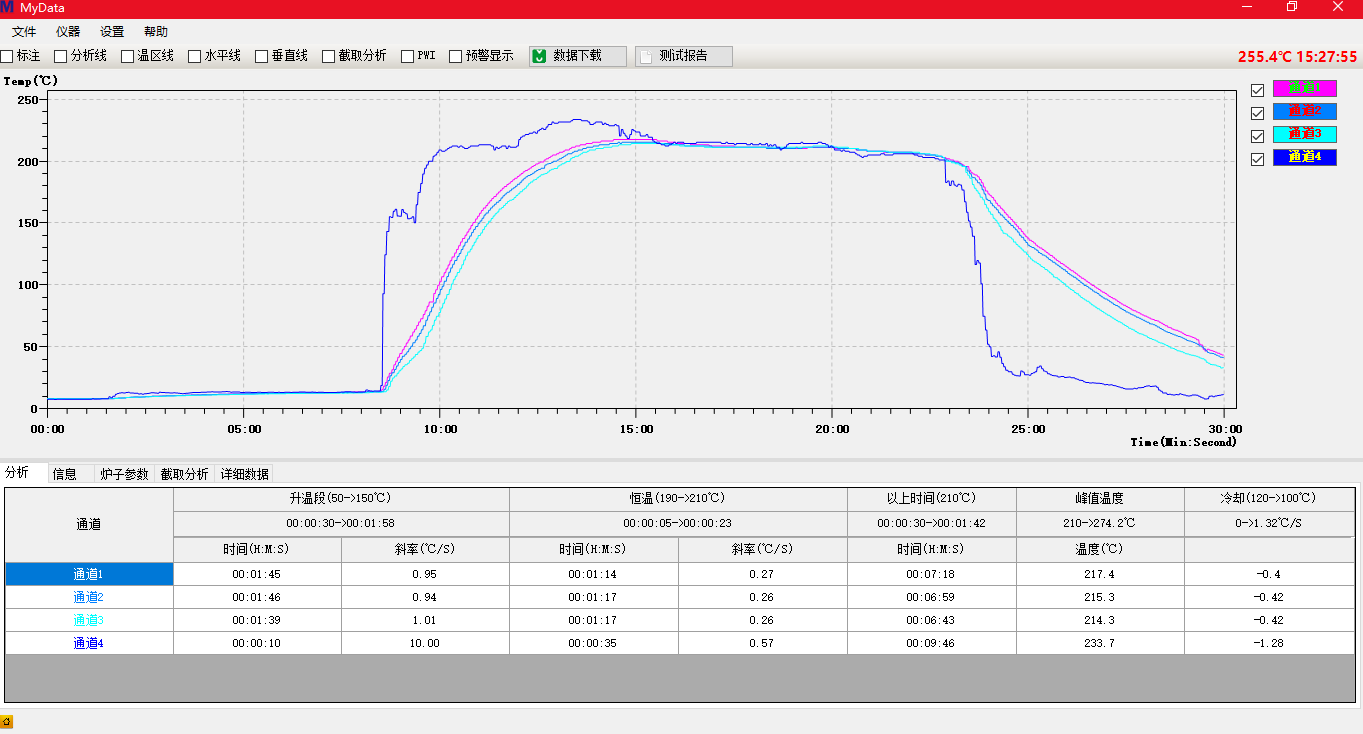Toggle the 分析线 checkbox
This screenshot has height=734, width=1363.
(61, 56)
